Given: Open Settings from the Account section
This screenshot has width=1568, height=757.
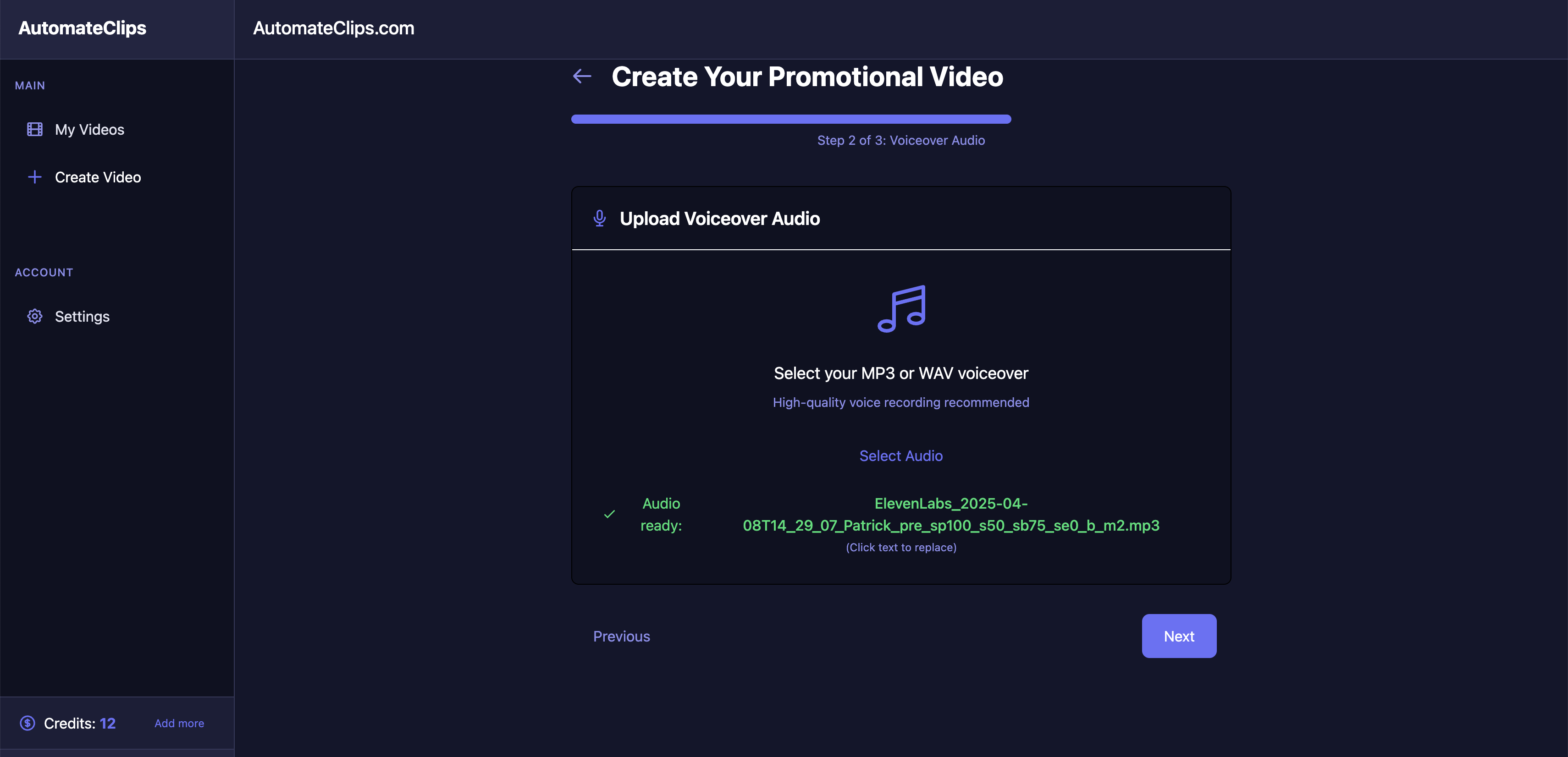Looking at the screenshot, I should (82, 316).
